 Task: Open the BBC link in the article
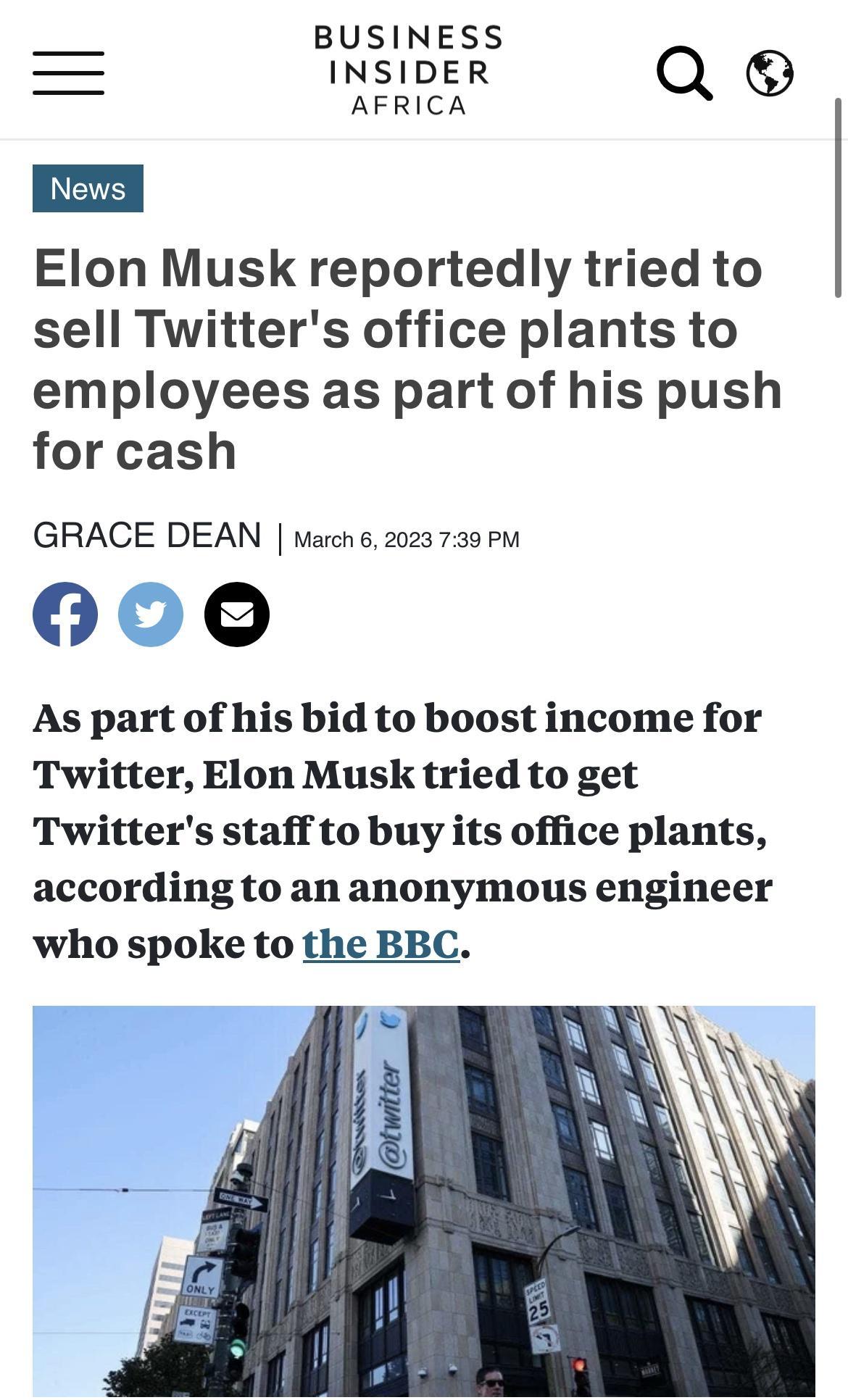[380, 943]
